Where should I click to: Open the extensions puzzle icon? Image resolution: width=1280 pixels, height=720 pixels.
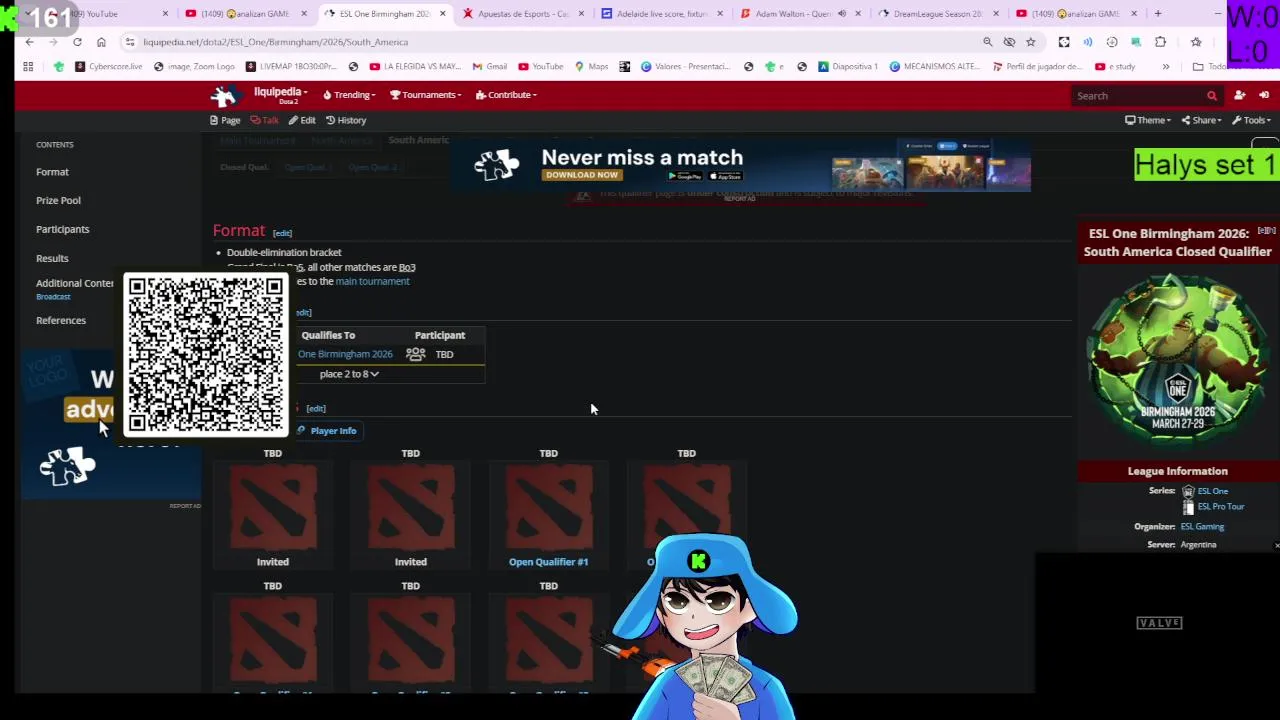(1160, 42)
